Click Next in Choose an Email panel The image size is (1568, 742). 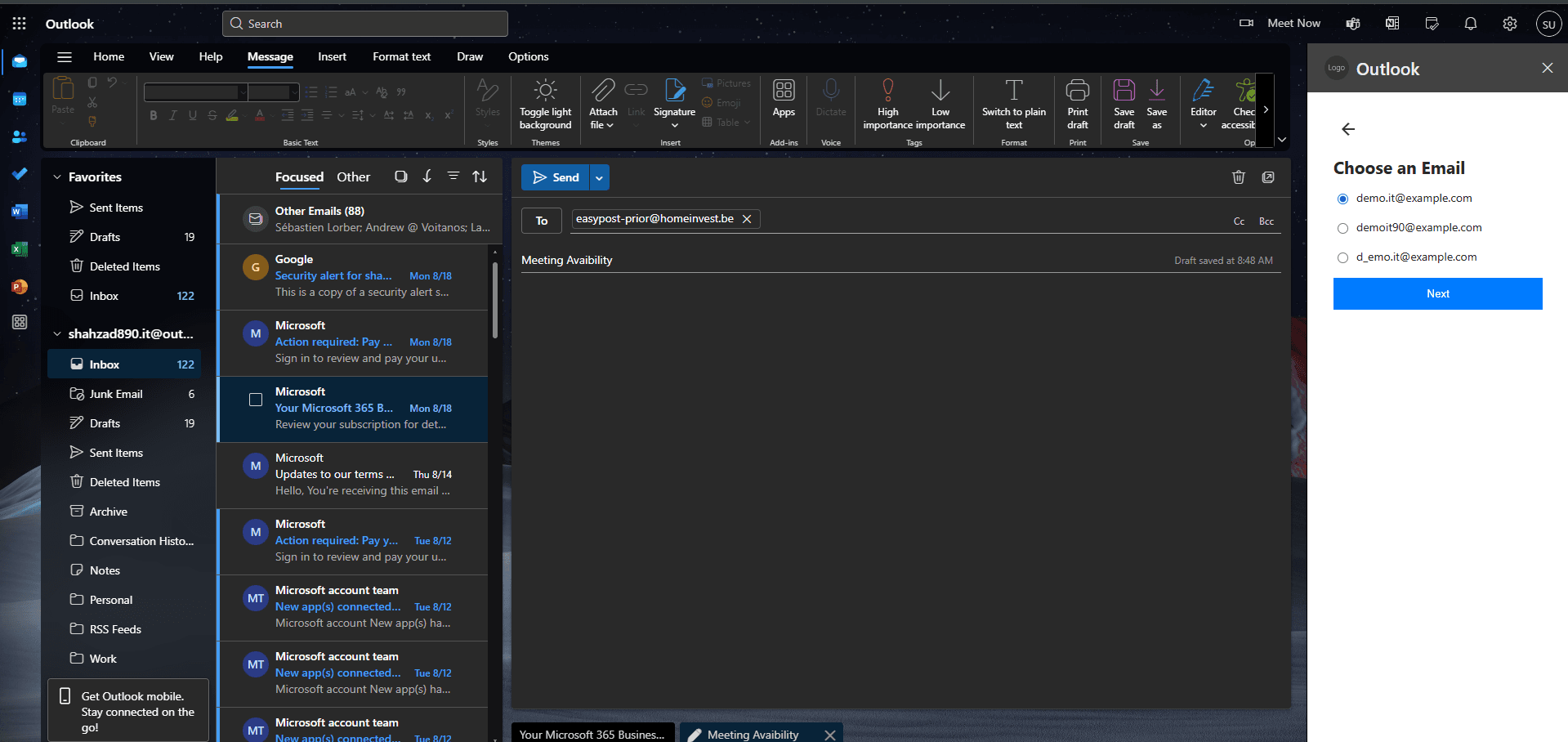pos(1437,293)
